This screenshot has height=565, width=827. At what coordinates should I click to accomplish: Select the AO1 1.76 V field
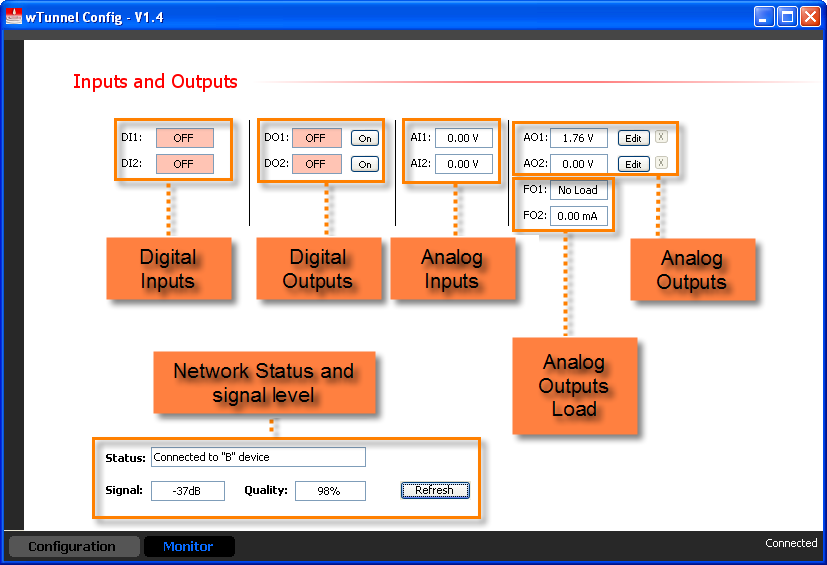(578, 138)
